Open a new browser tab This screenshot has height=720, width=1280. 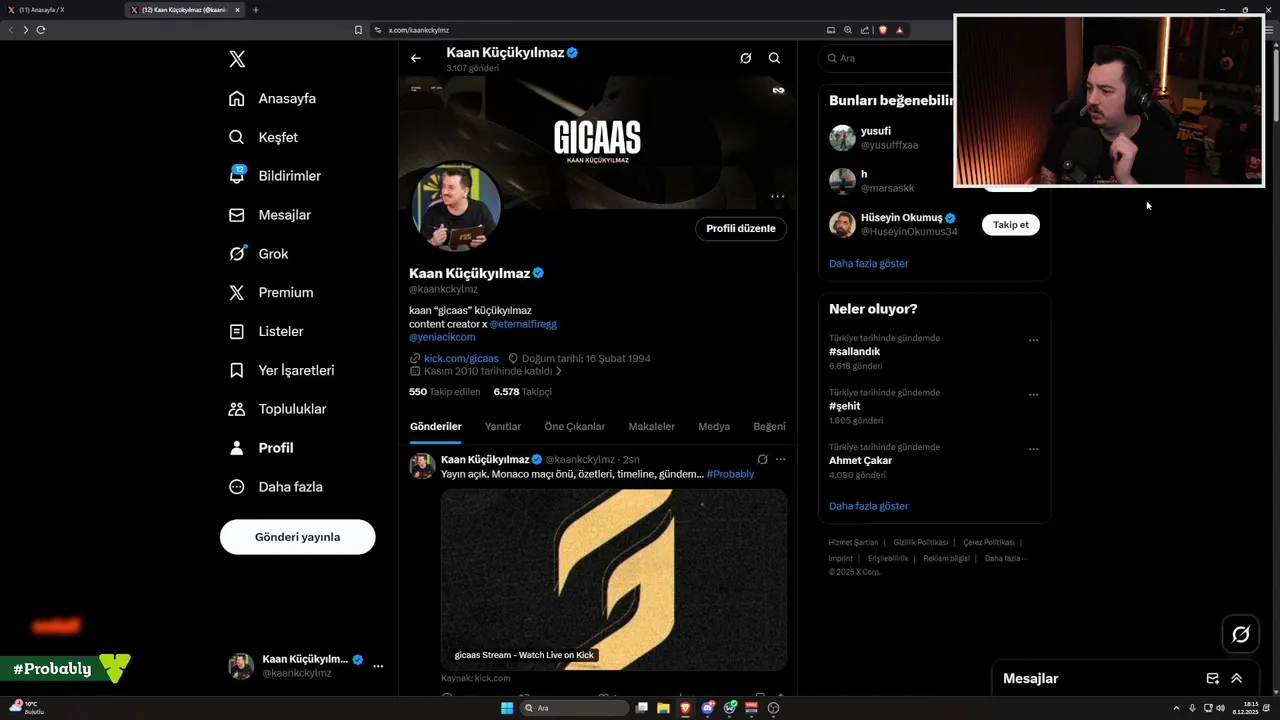[255, 10]
